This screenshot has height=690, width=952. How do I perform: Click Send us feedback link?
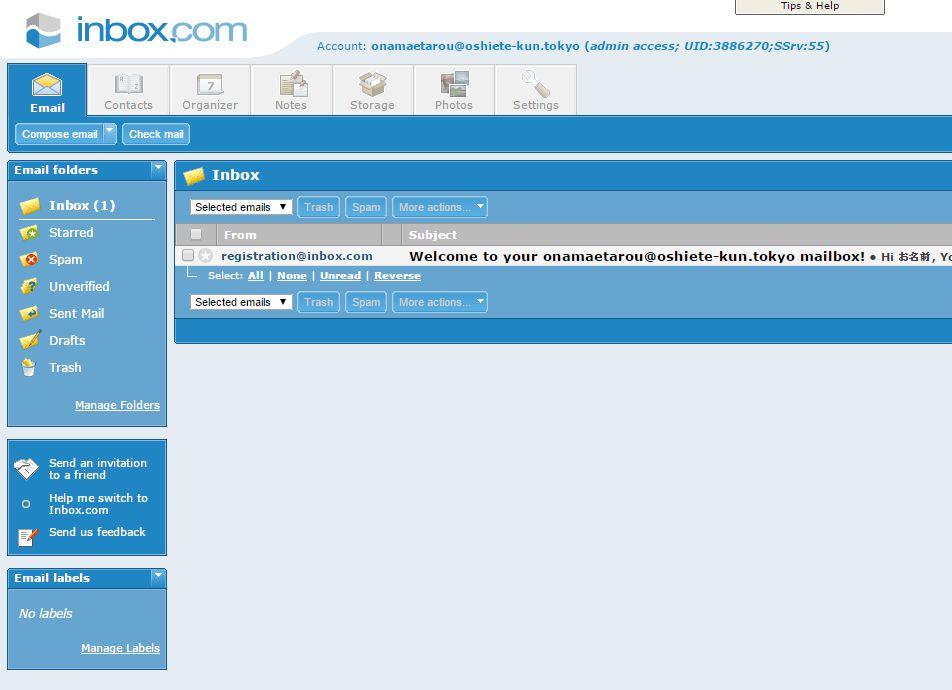(x=97, y=532)
